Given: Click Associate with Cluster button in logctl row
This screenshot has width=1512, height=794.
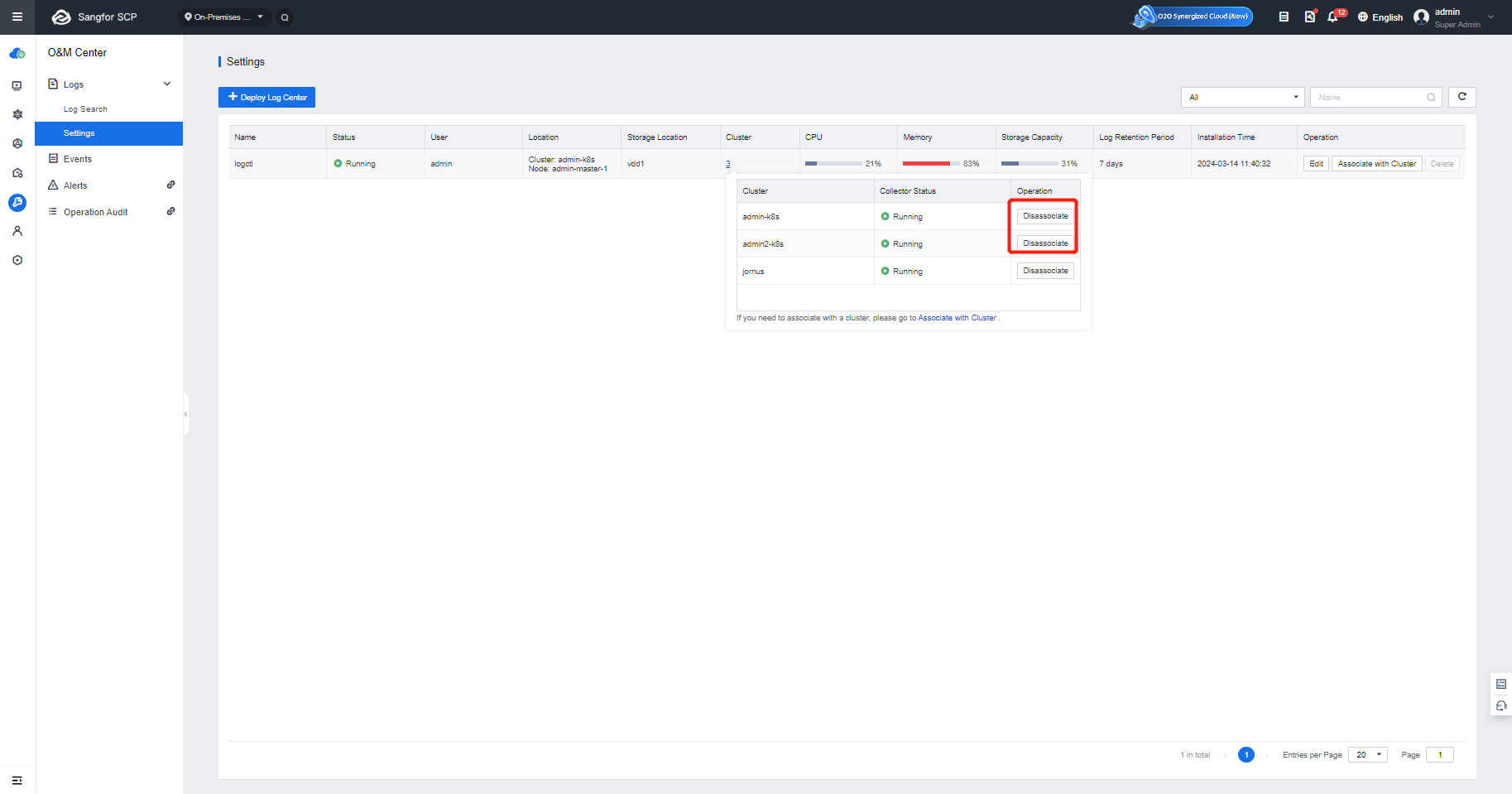Looking at the screenshot, I should pos(1377,164).
